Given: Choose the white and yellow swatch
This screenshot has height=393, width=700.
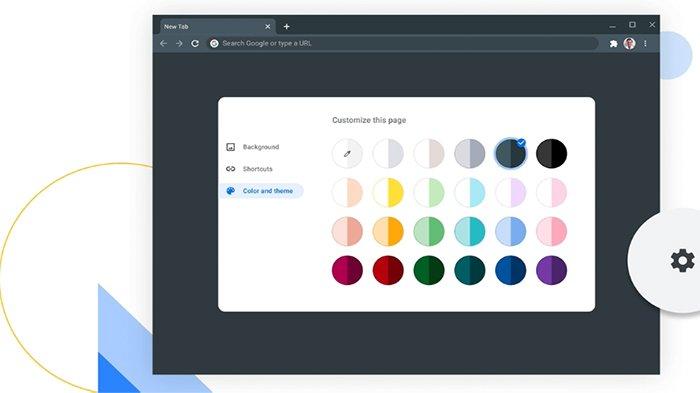Looking at the screenshot, I should coord(388,192).
